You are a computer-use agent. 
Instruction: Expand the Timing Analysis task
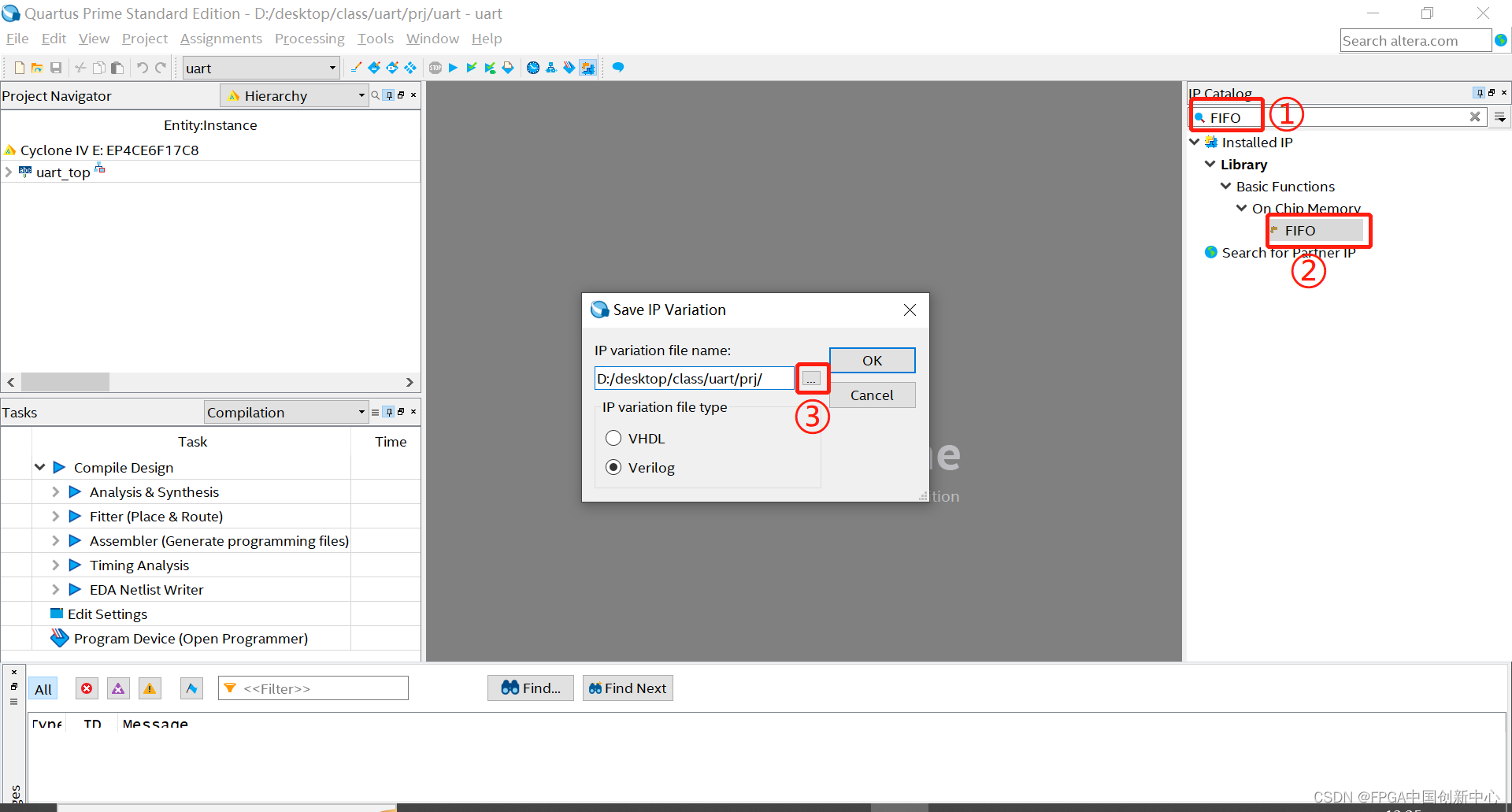pyautogui.click(x=55, y=565)
